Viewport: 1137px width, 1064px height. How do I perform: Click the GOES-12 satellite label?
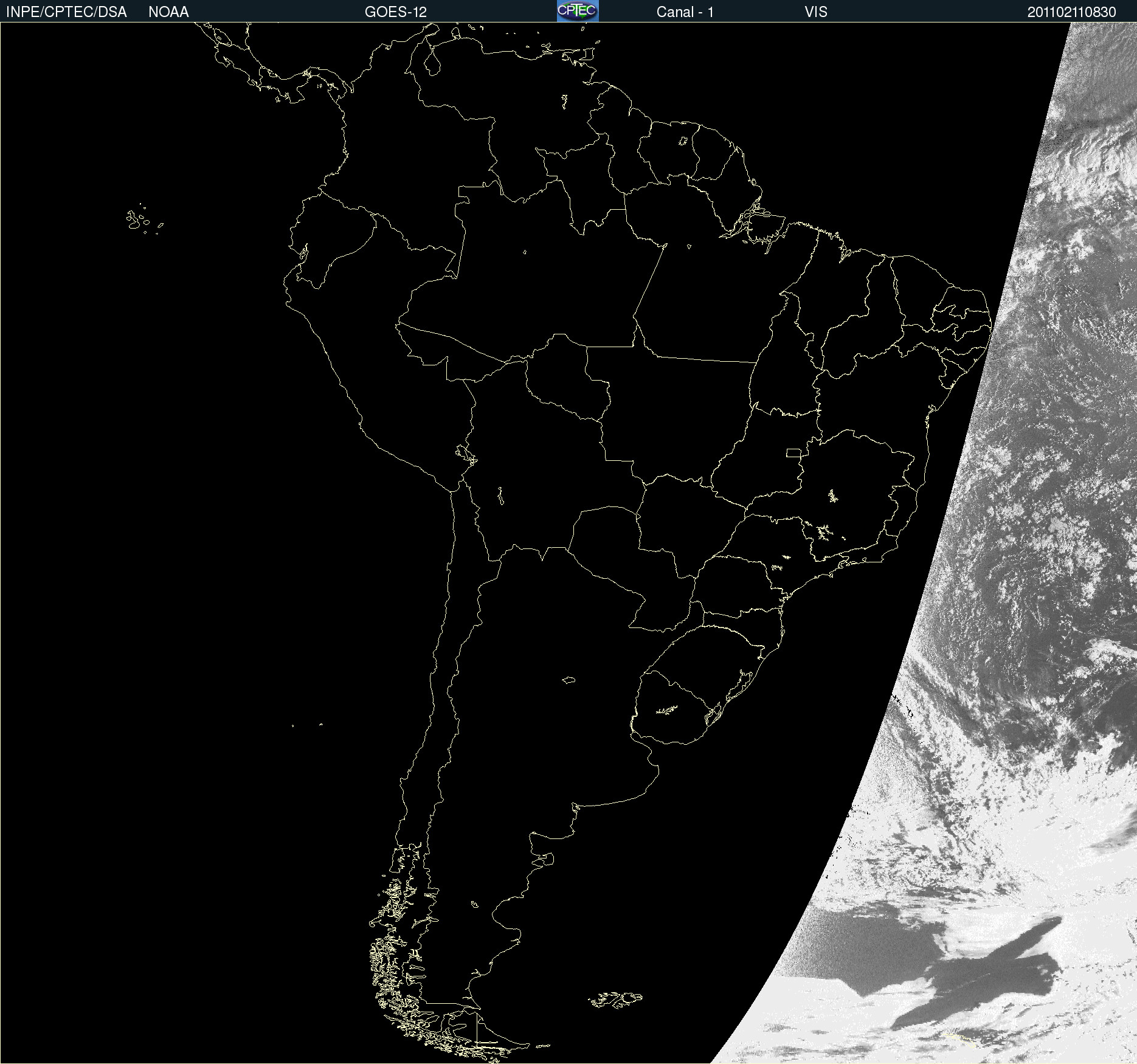(x=396, y=12)
